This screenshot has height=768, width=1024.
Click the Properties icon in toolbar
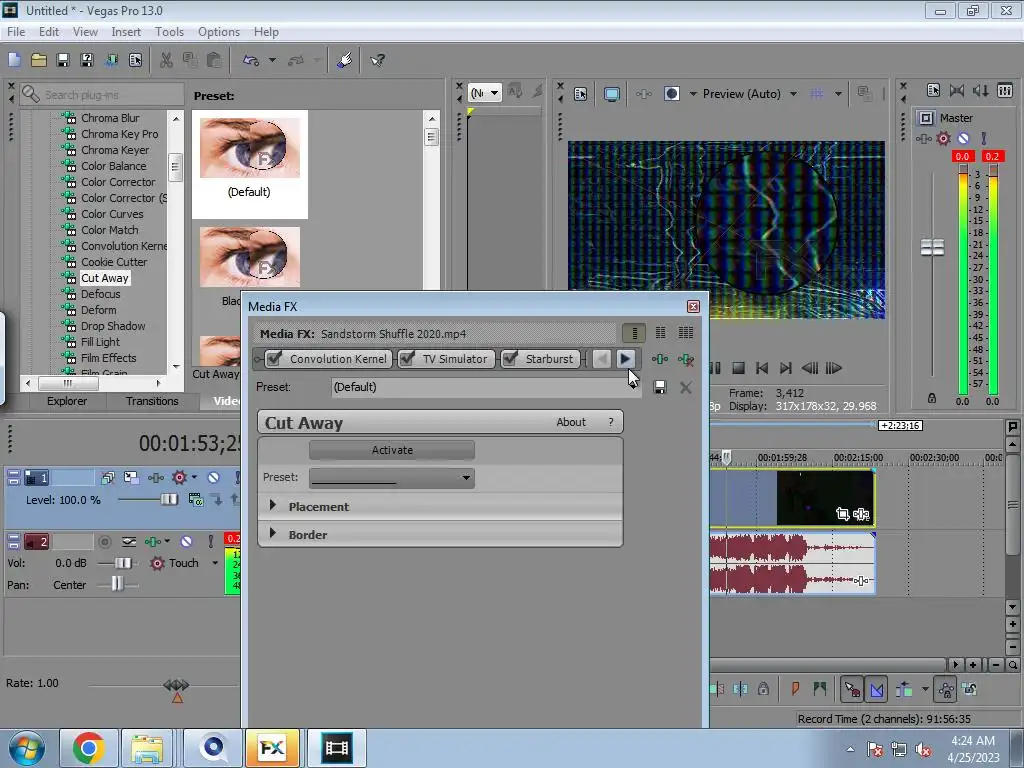[x=135, y=60]
